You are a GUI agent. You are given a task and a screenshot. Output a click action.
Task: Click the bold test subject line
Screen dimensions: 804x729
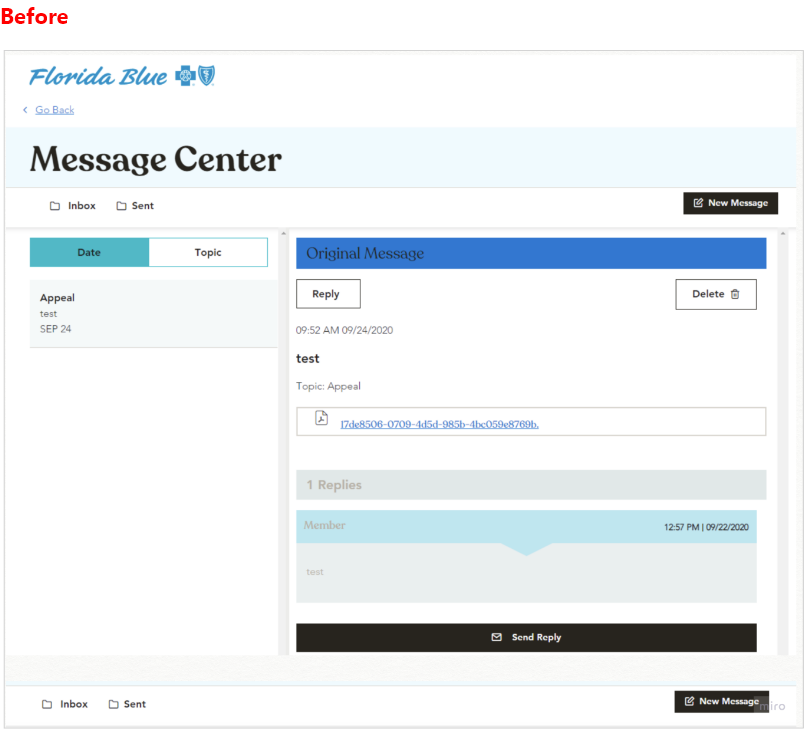coord(308,359)
